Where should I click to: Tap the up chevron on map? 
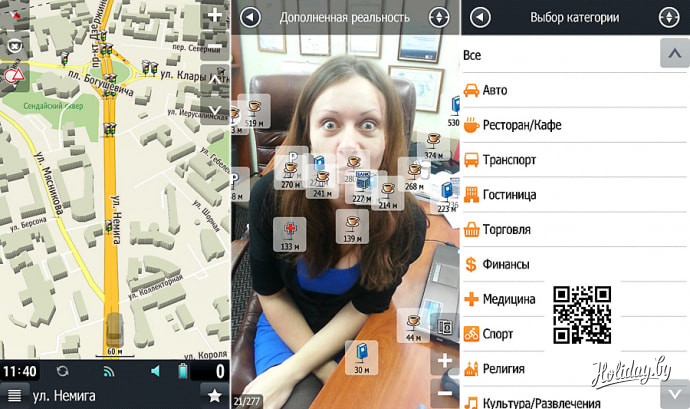click(x=214, y=76)
